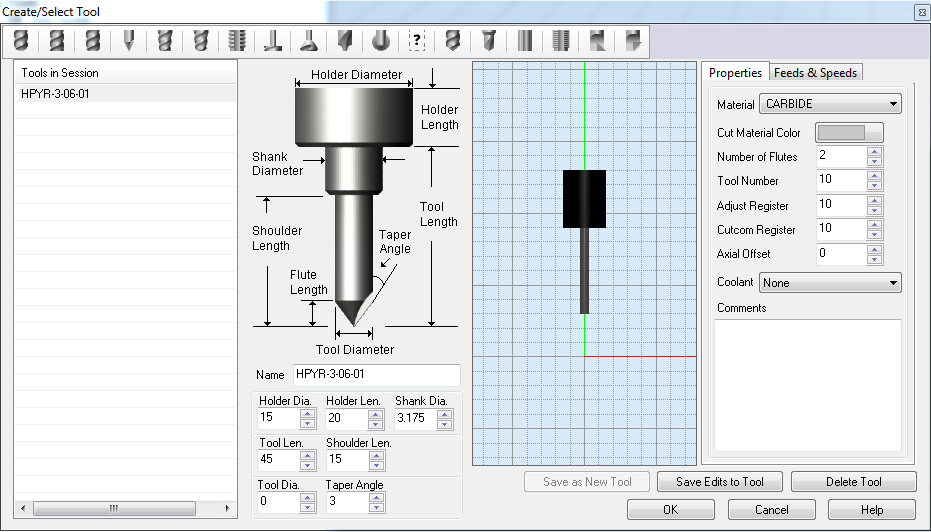Choose the rounded U-shaped tool icon

pyautogui.click(x=380, y=41)
